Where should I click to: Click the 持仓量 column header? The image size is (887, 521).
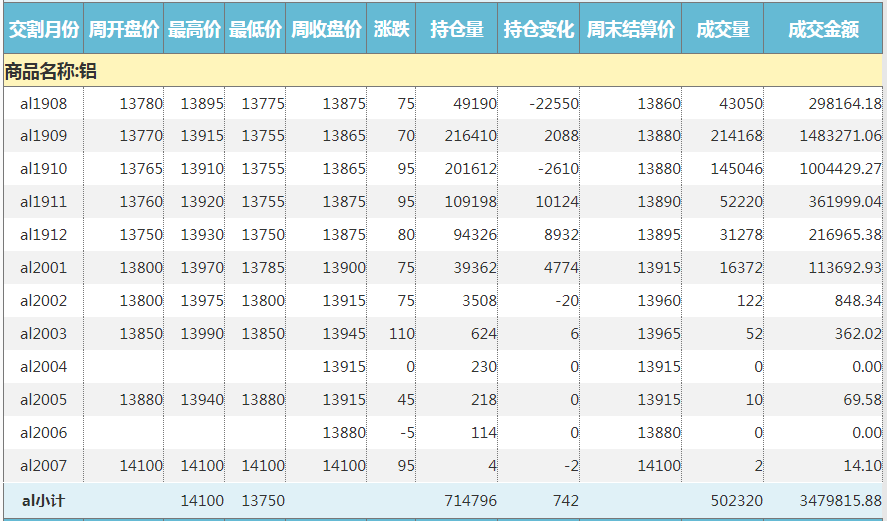pyautogui.click(x=457, y=30)
